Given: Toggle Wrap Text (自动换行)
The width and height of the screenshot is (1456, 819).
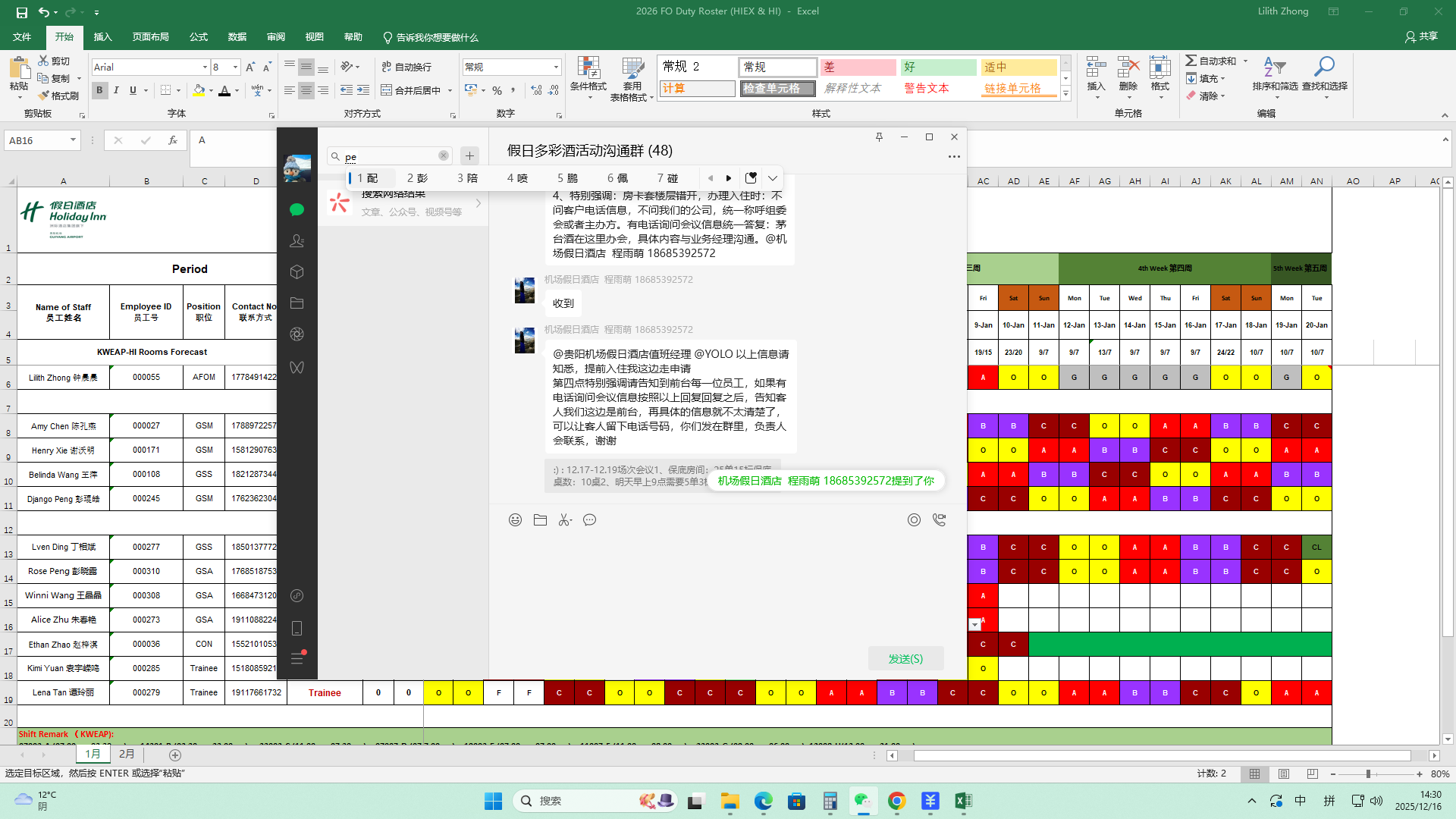Looking at the screenshot, I should point(406,67).
